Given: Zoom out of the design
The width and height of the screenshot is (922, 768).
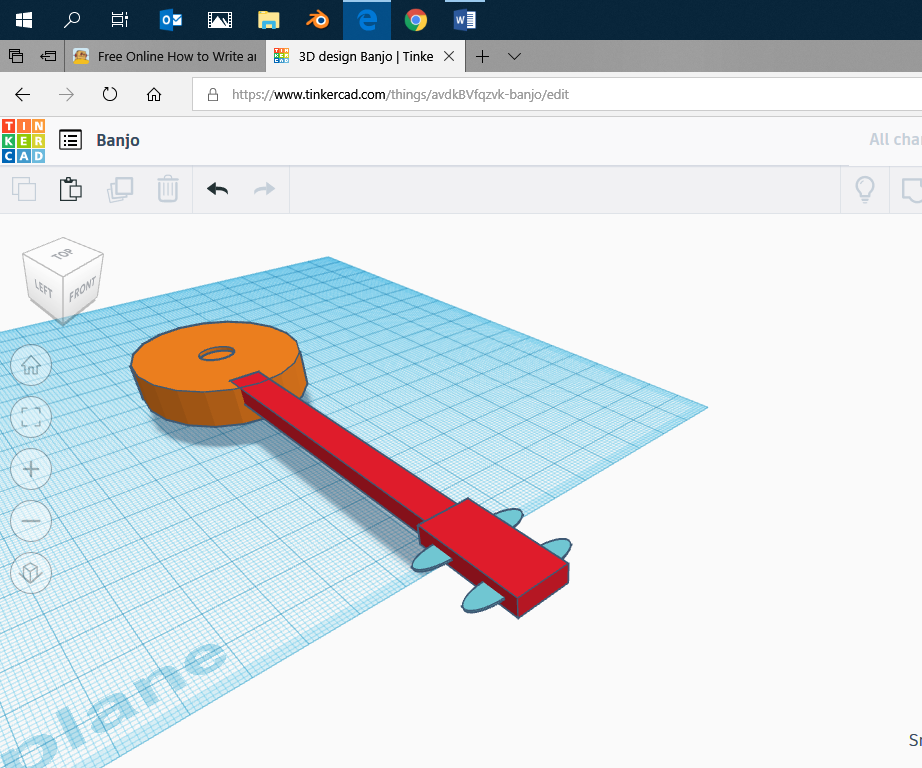Looking at the screenshot, I should tap(31, 521).
